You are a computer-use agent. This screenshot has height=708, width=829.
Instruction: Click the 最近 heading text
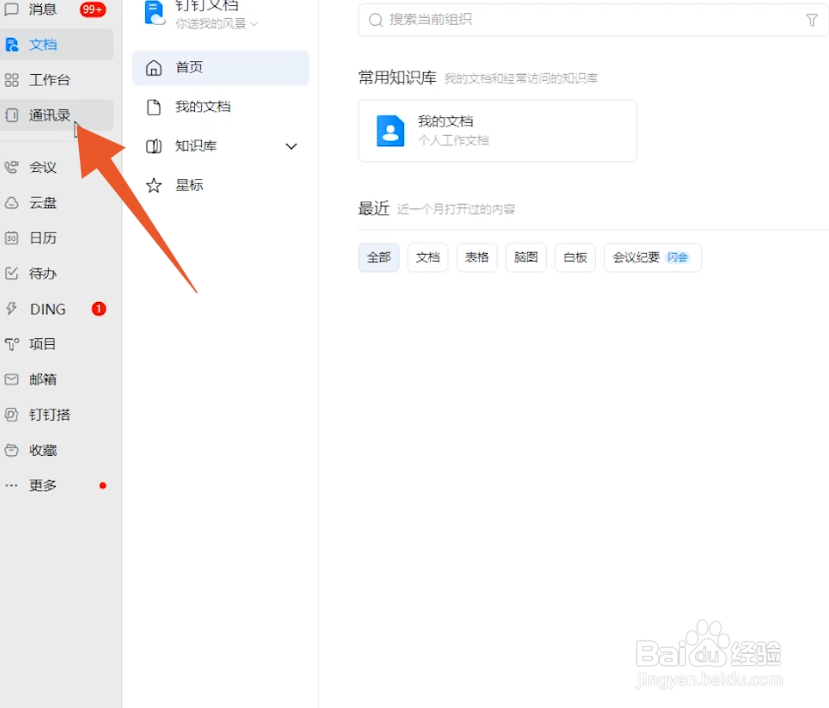coord(374,208)
